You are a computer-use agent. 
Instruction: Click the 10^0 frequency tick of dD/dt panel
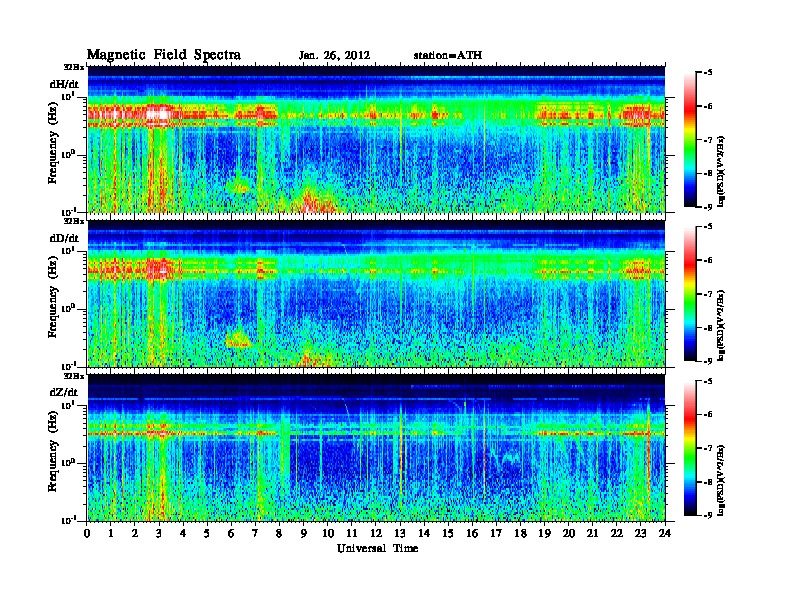(x=68, y=308)
